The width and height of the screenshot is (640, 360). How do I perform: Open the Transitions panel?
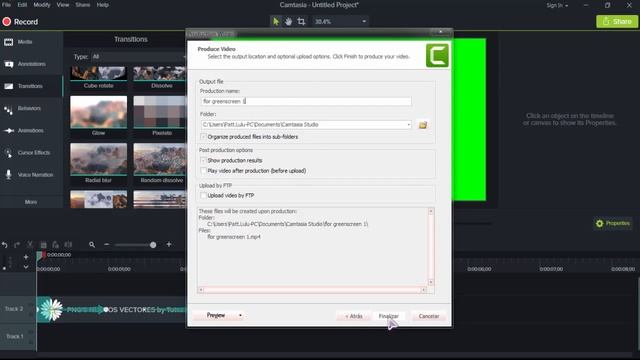[31, 86]
